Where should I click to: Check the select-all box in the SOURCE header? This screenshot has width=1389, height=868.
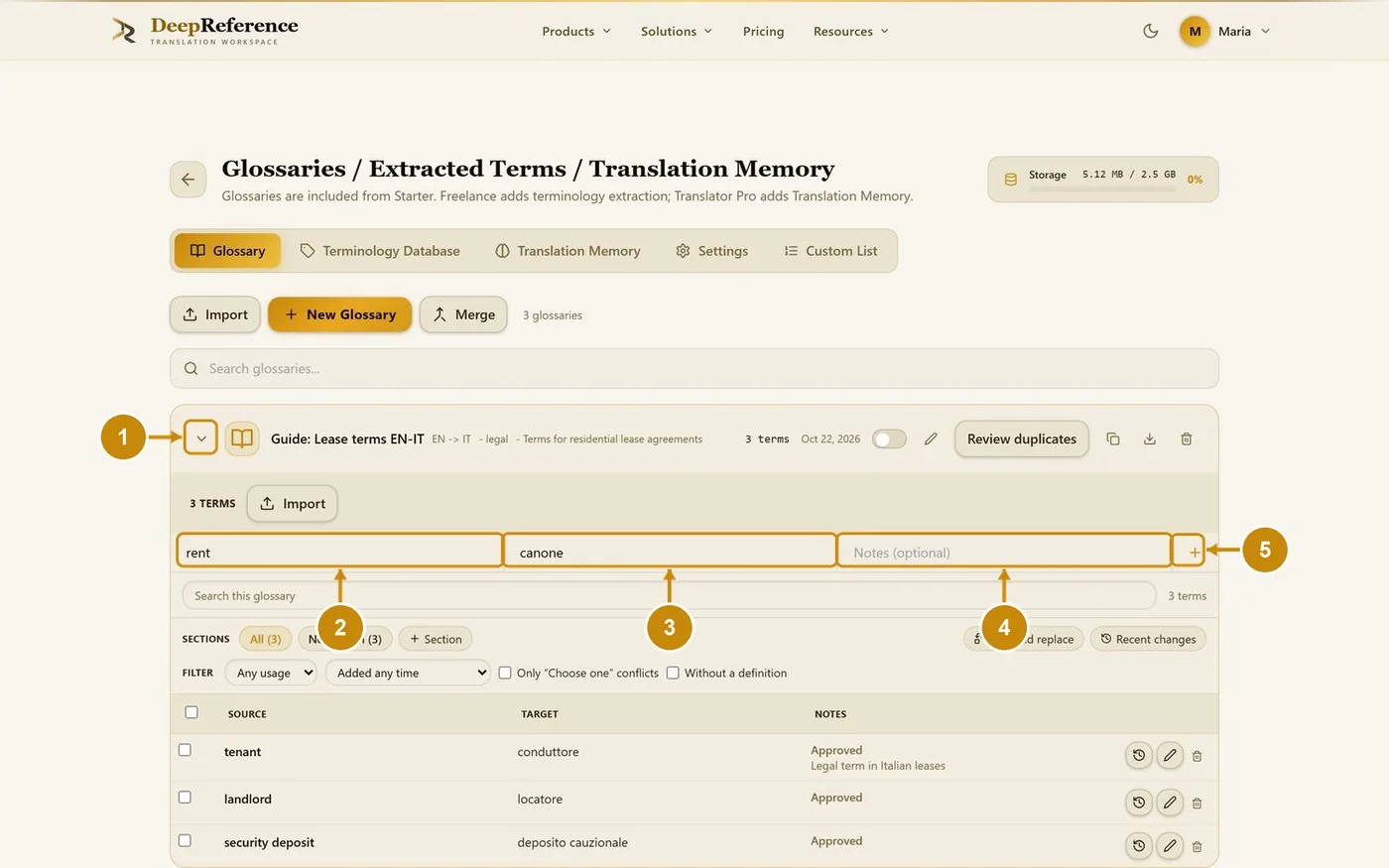(191, 712)
